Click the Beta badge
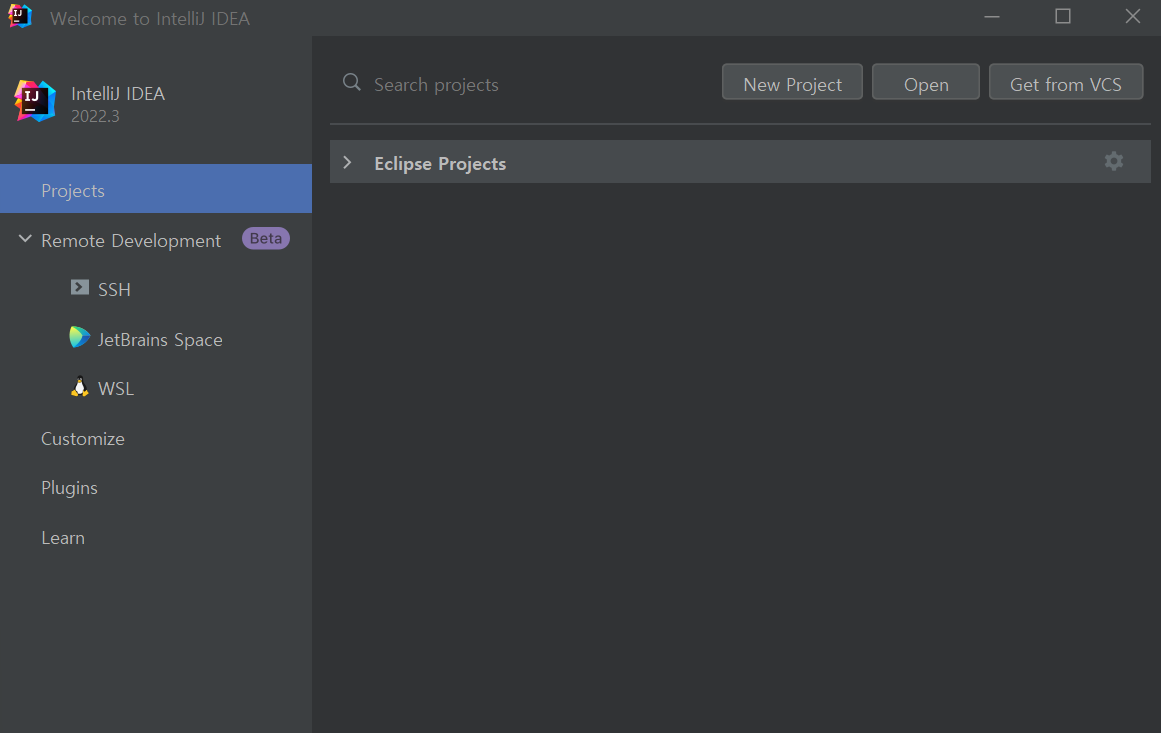Image resolution: width=1161 pixels, height=733 pixels. tap(266, 238)
